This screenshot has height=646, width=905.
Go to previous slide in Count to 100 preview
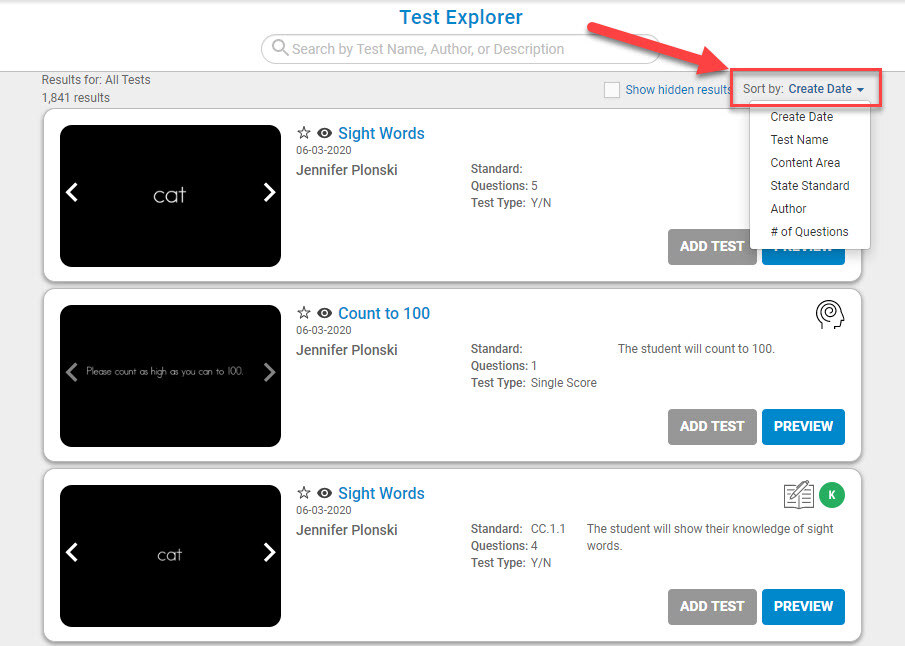[x=72, y=372]
